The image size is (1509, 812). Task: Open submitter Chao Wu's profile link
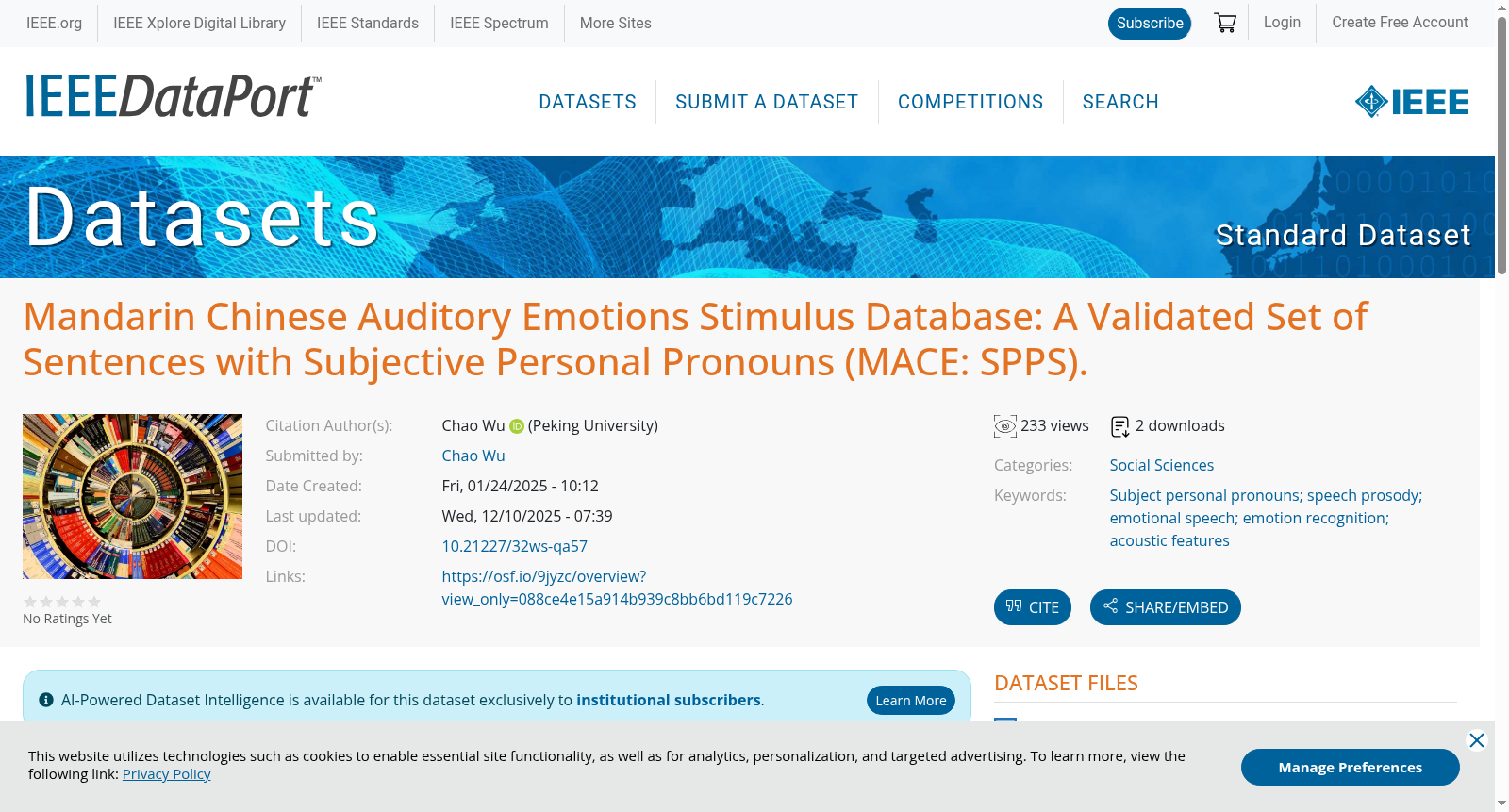pos(473,456)
